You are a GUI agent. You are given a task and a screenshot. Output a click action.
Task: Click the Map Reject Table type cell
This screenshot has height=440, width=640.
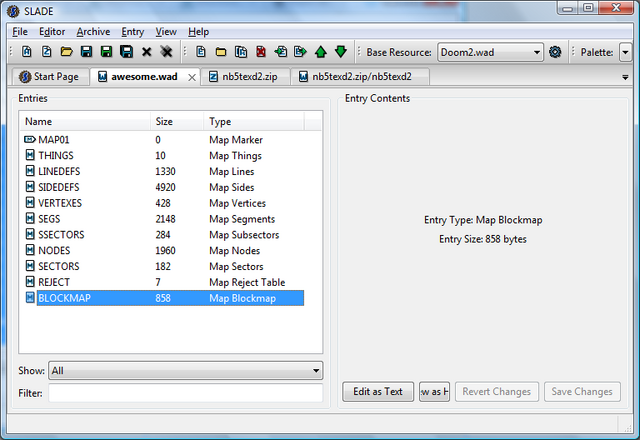click(x=247, y=282)
